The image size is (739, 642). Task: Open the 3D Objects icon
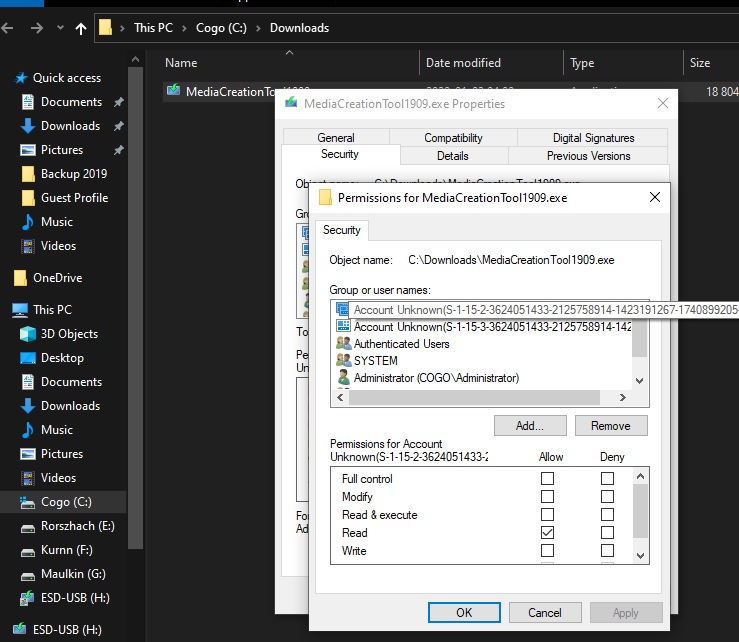[28, 334]
